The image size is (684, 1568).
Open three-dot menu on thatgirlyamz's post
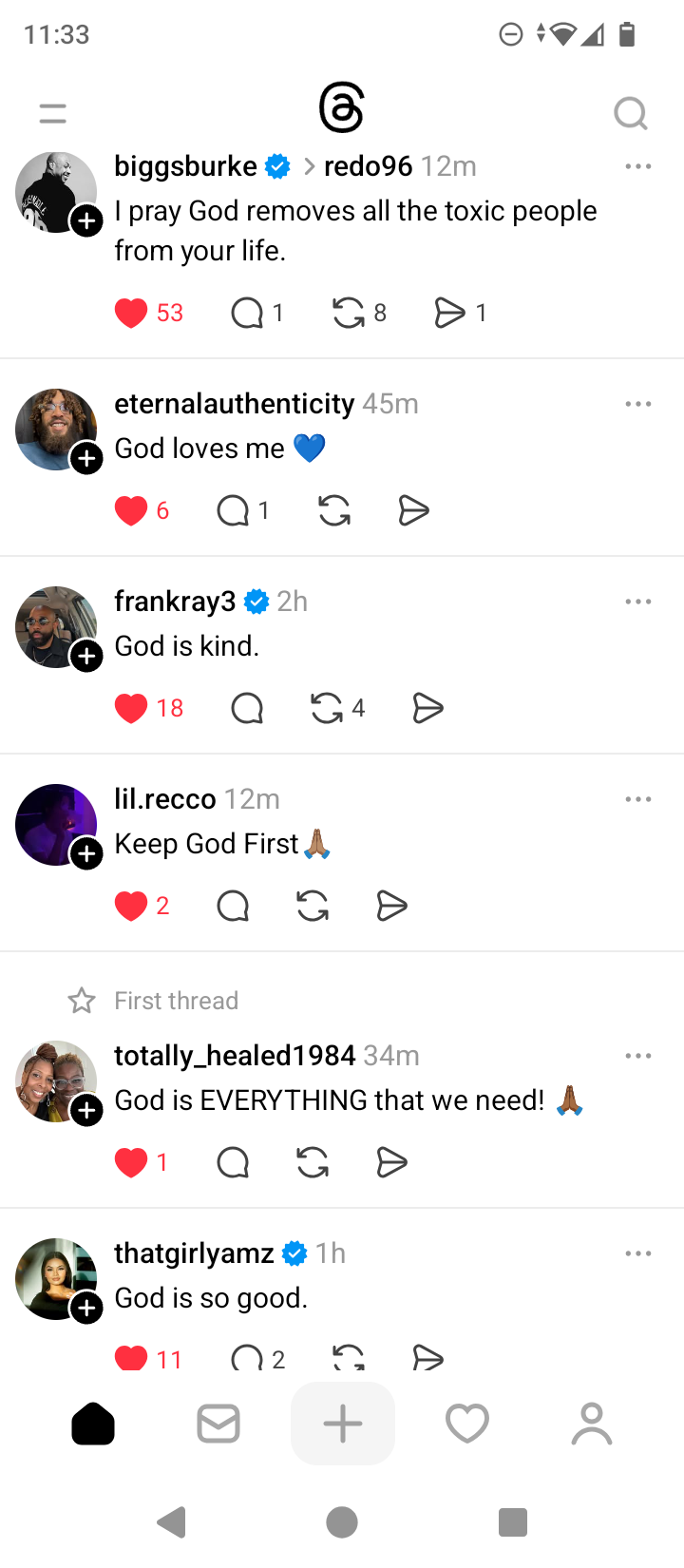(x=638, y=1253)
